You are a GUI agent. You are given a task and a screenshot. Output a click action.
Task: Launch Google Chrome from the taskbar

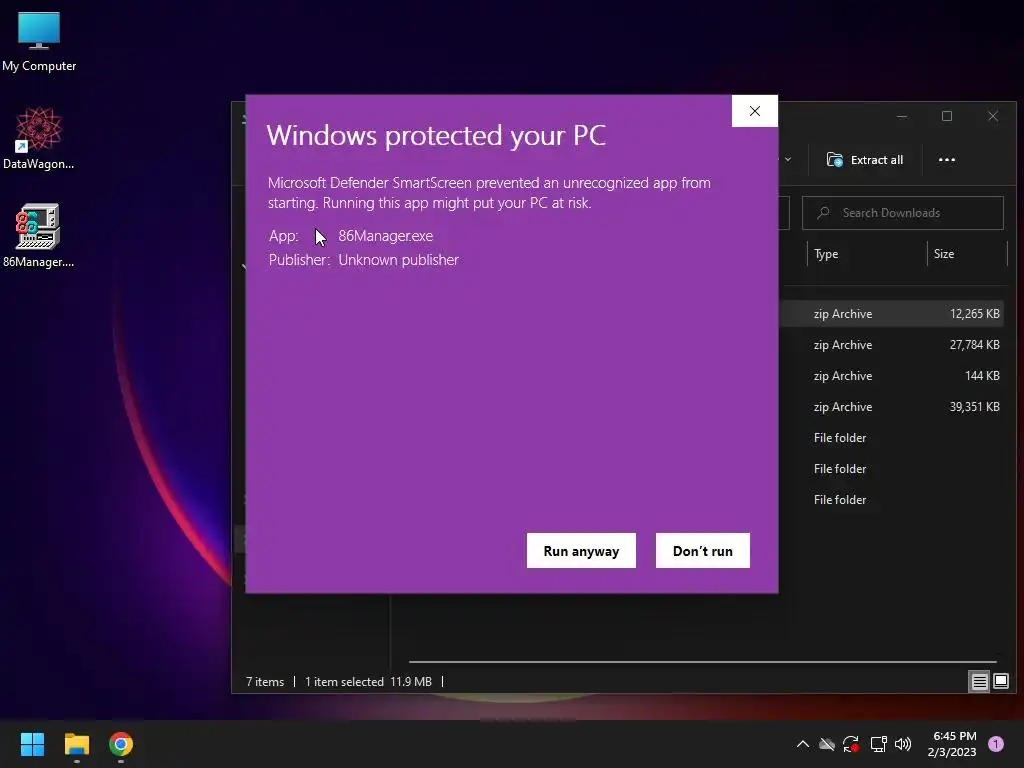click(121, 744)
